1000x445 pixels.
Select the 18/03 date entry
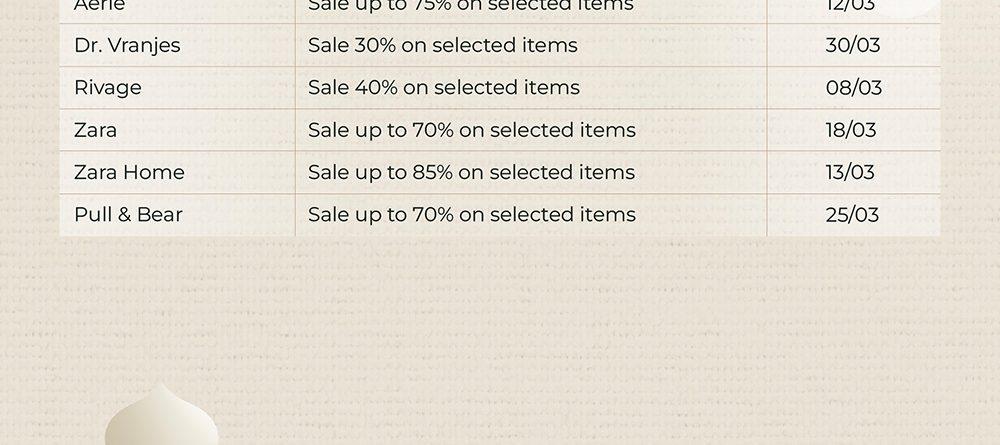(x=851, y=130)
